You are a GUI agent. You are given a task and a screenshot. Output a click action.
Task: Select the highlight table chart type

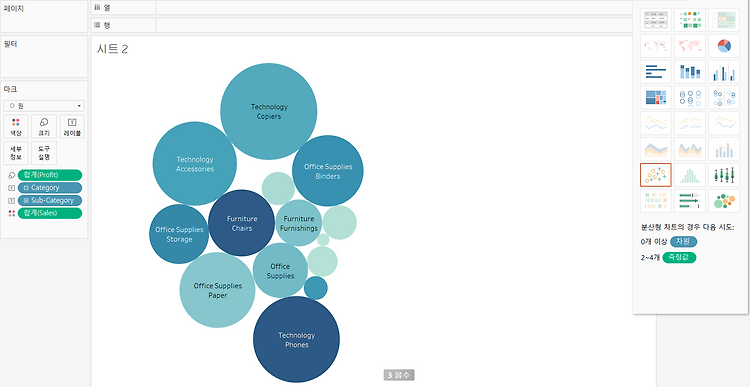point(724,20)
